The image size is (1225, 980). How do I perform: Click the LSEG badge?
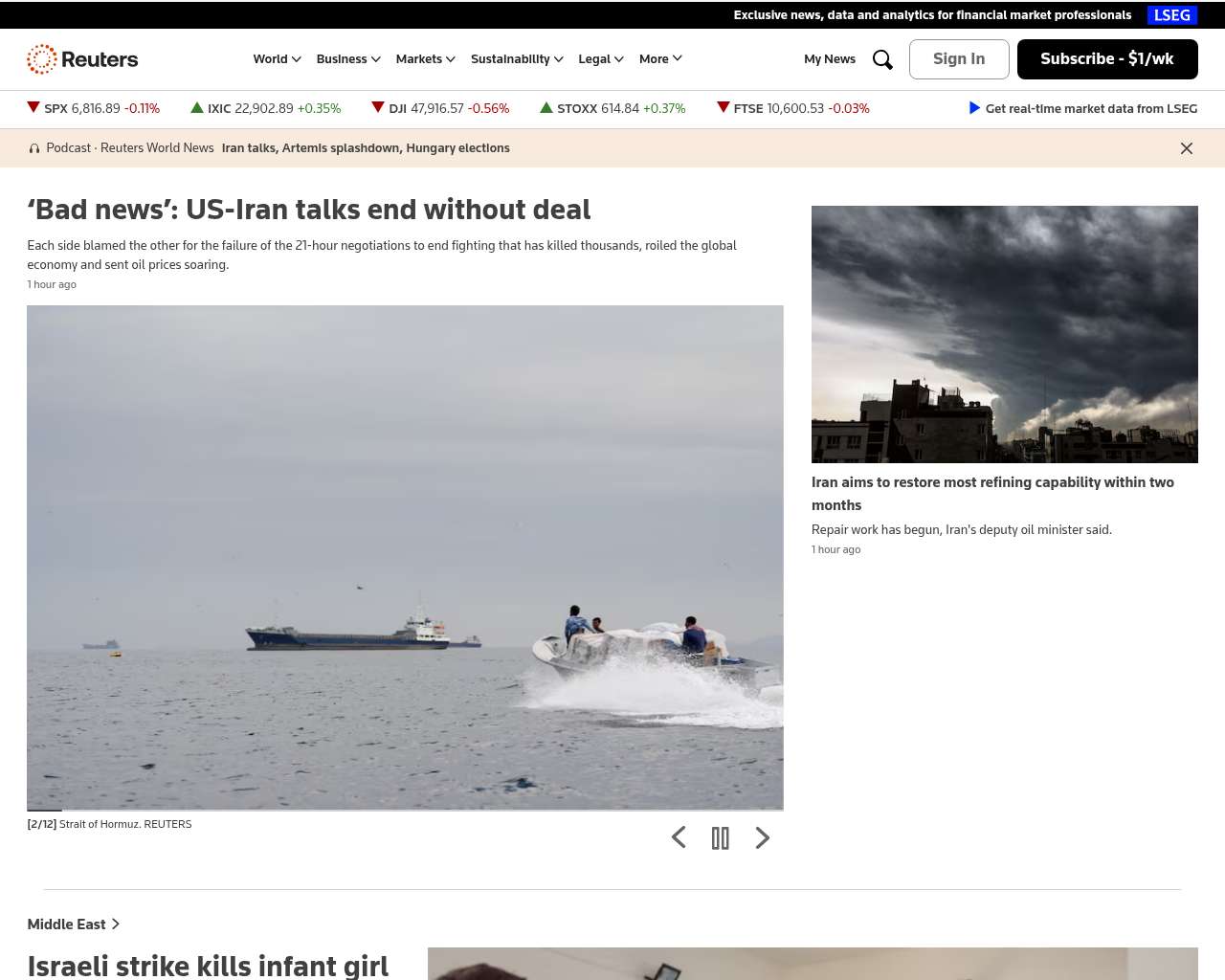(x=1171, y=15)
